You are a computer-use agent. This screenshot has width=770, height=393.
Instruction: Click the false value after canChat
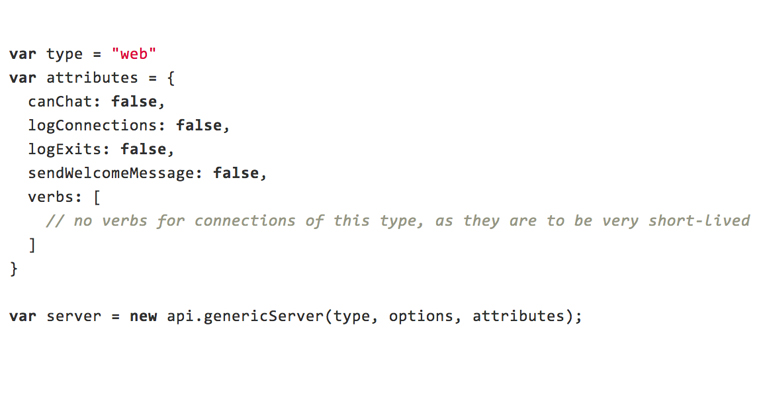(x=134, y=102)
